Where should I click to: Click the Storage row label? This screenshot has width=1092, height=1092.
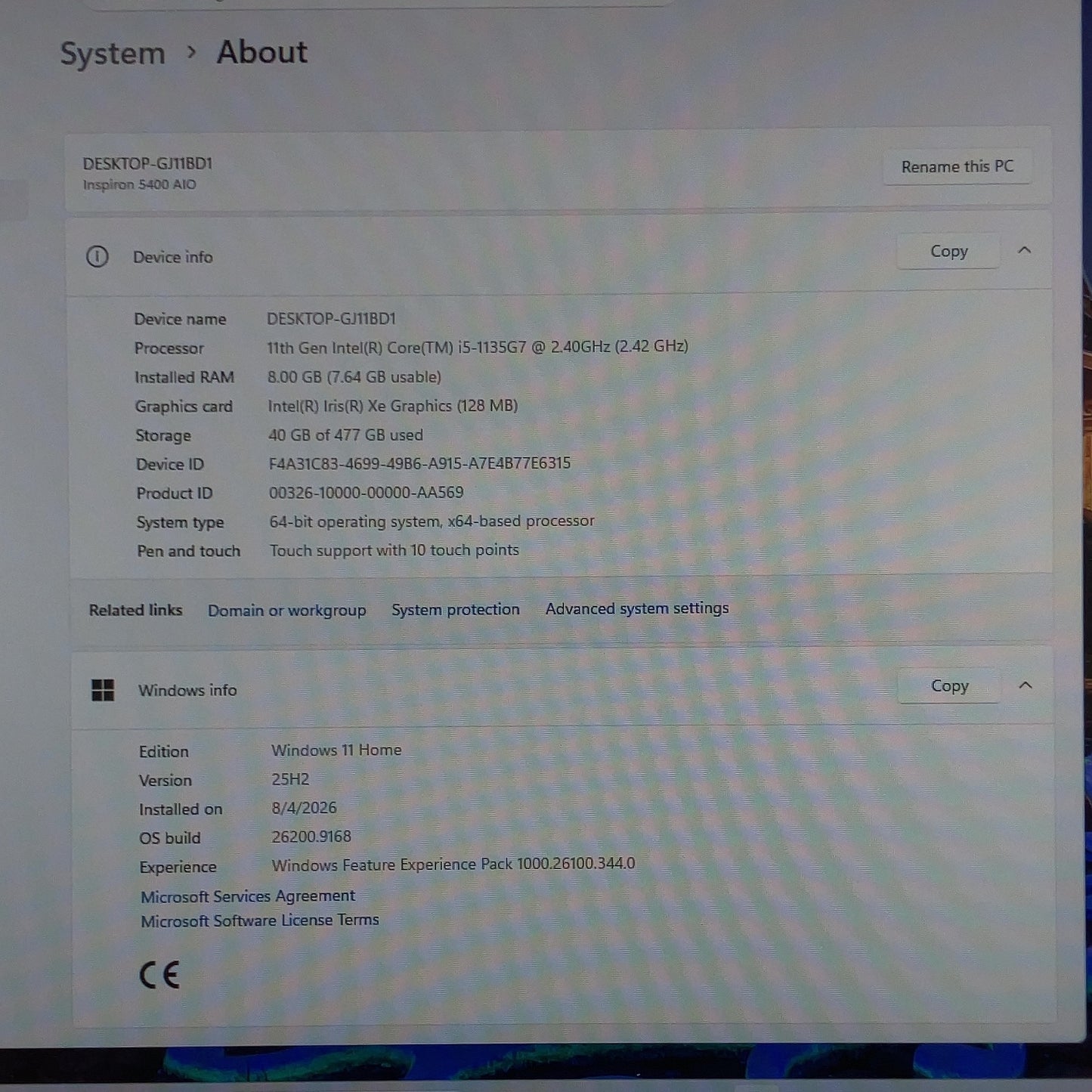click(x=163, y=435)
